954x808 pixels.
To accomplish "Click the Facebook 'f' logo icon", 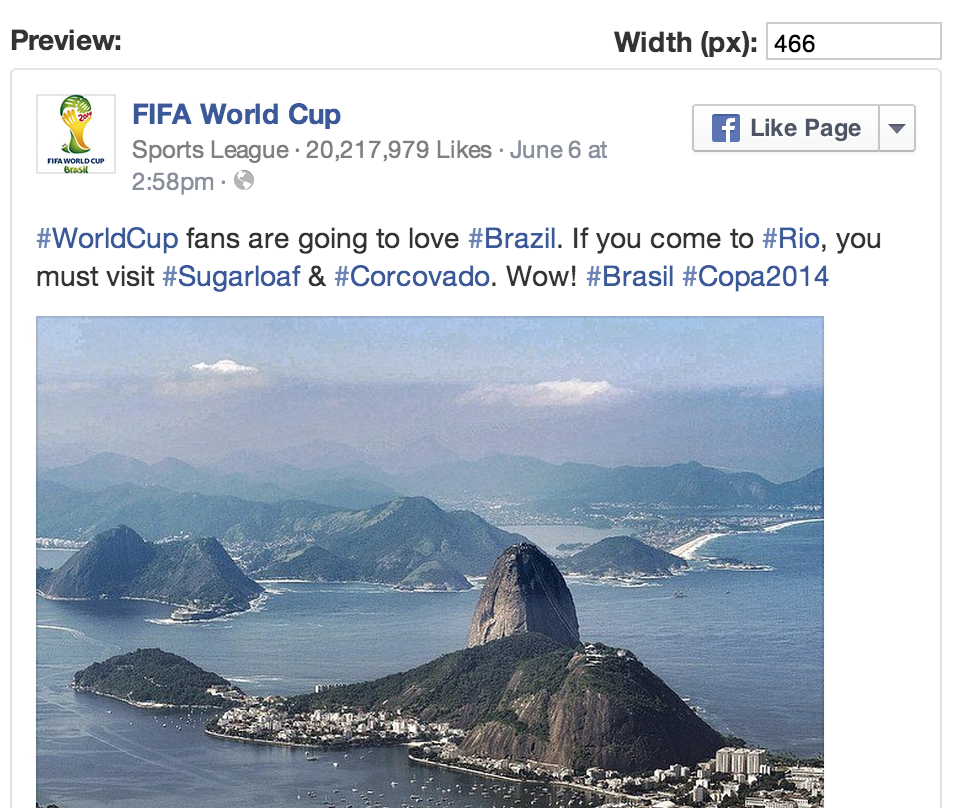I will click(725, 128).
